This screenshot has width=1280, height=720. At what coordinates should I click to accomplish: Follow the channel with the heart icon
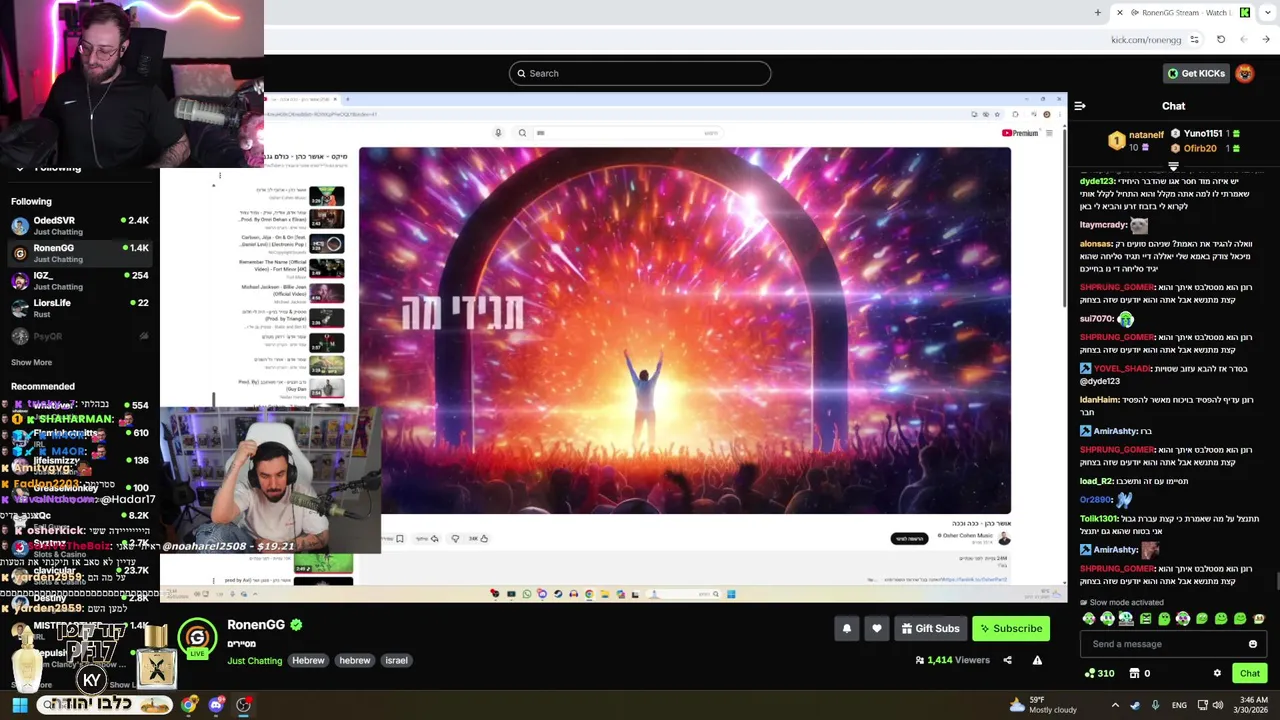point(877,628)
